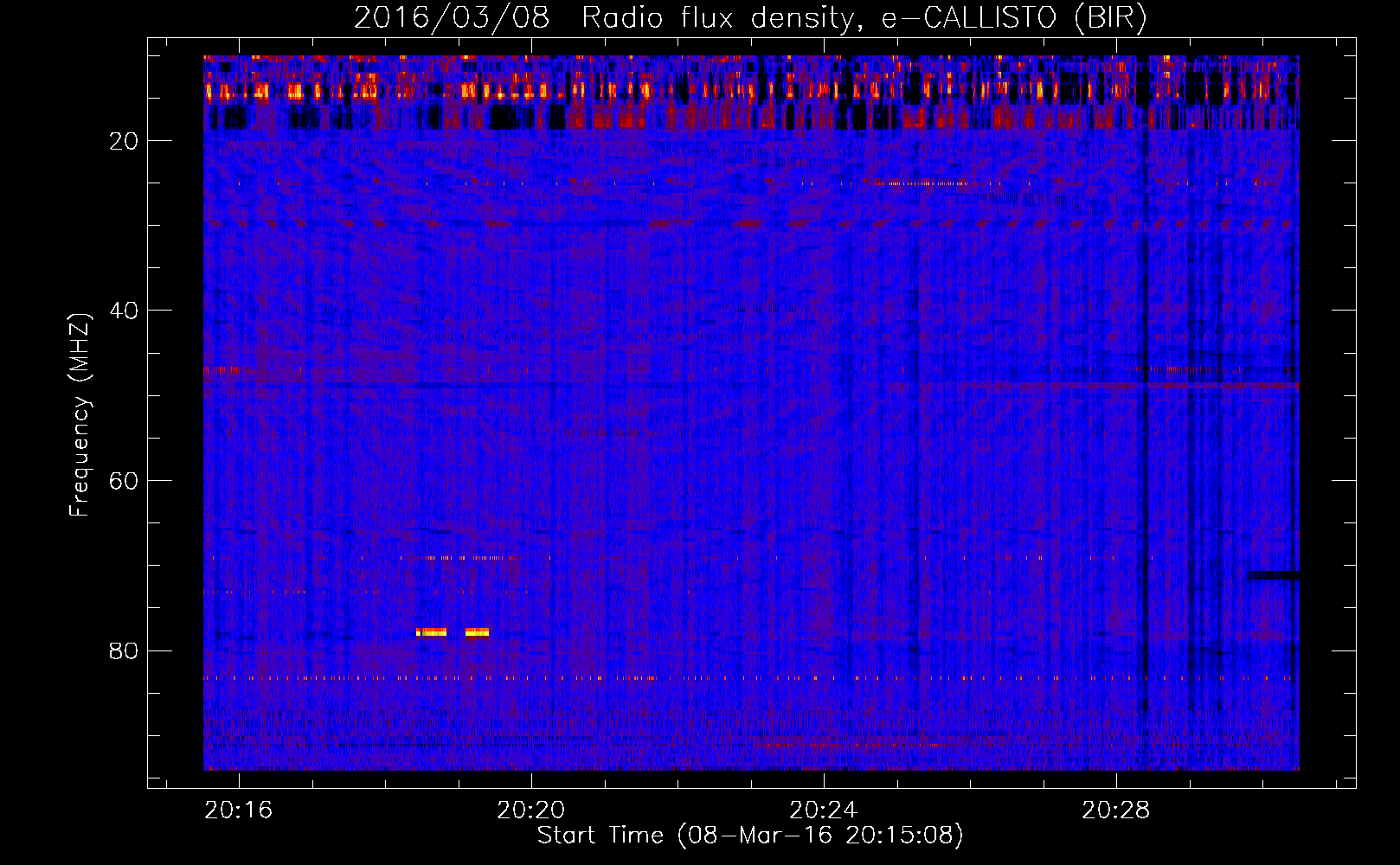Click the first bright yellow burst near 78 MHz
The image size is (1400, 865).
[431, 632]
